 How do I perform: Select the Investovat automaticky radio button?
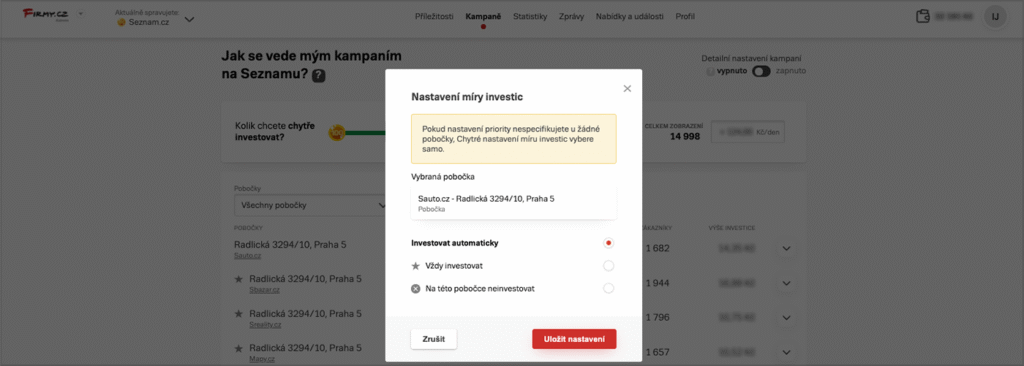[609, 243]
